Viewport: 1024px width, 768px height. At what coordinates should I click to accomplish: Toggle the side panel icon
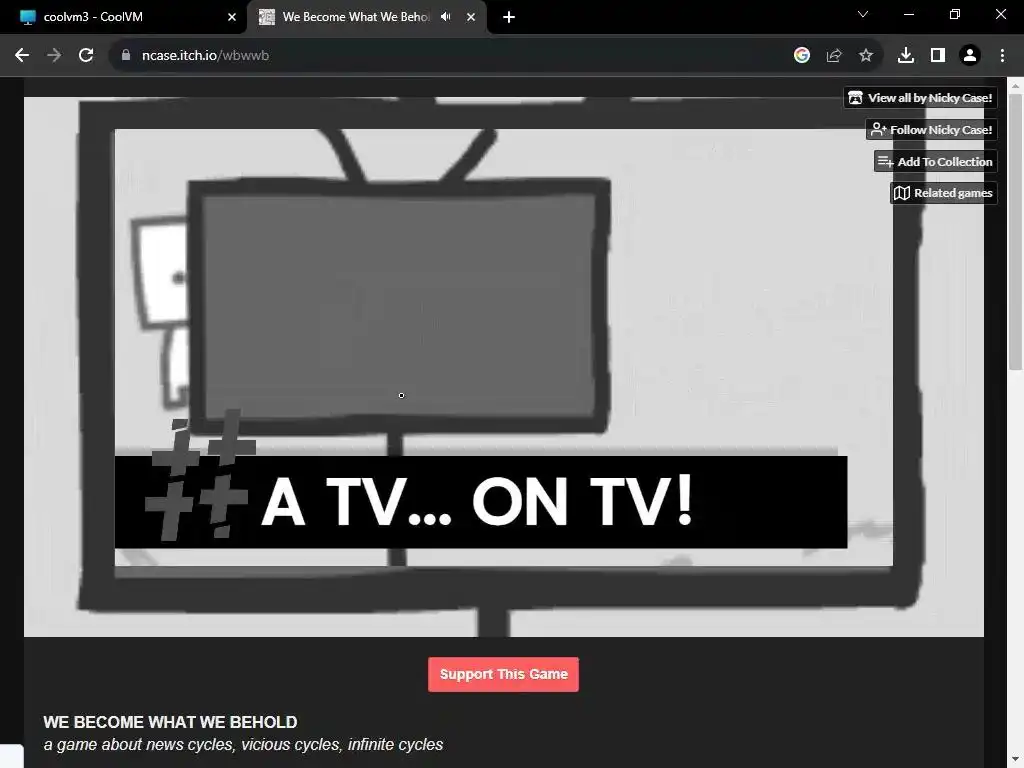[938, 56]
